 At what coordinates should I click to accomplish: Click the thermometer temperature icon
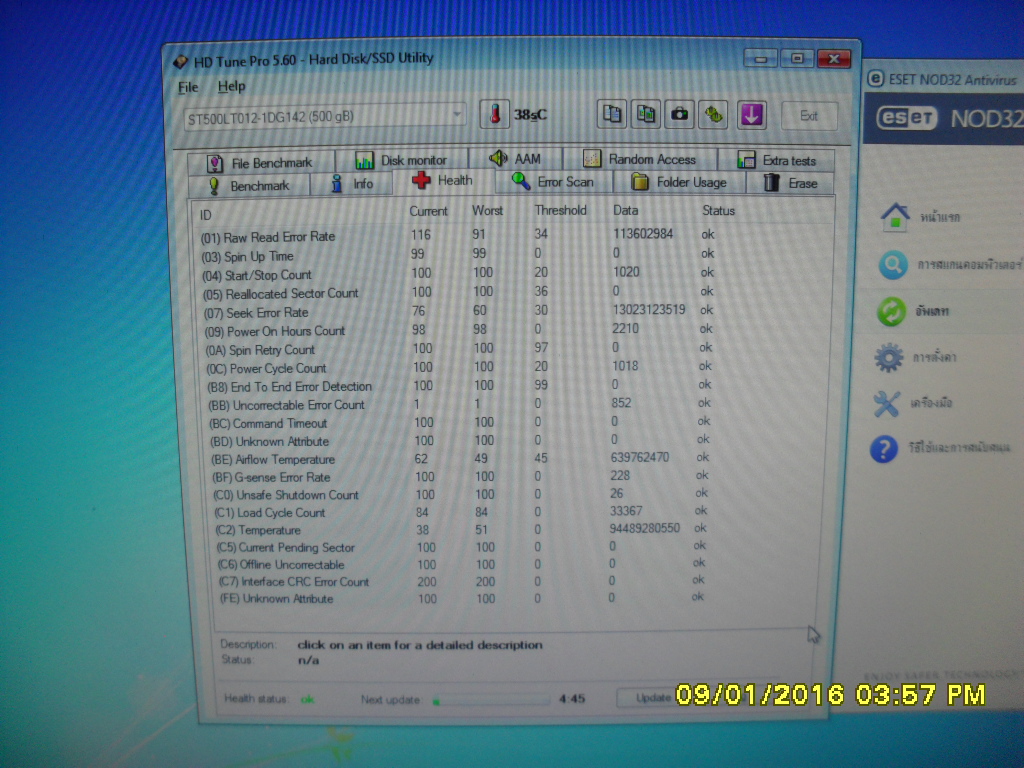coord(495,114)
